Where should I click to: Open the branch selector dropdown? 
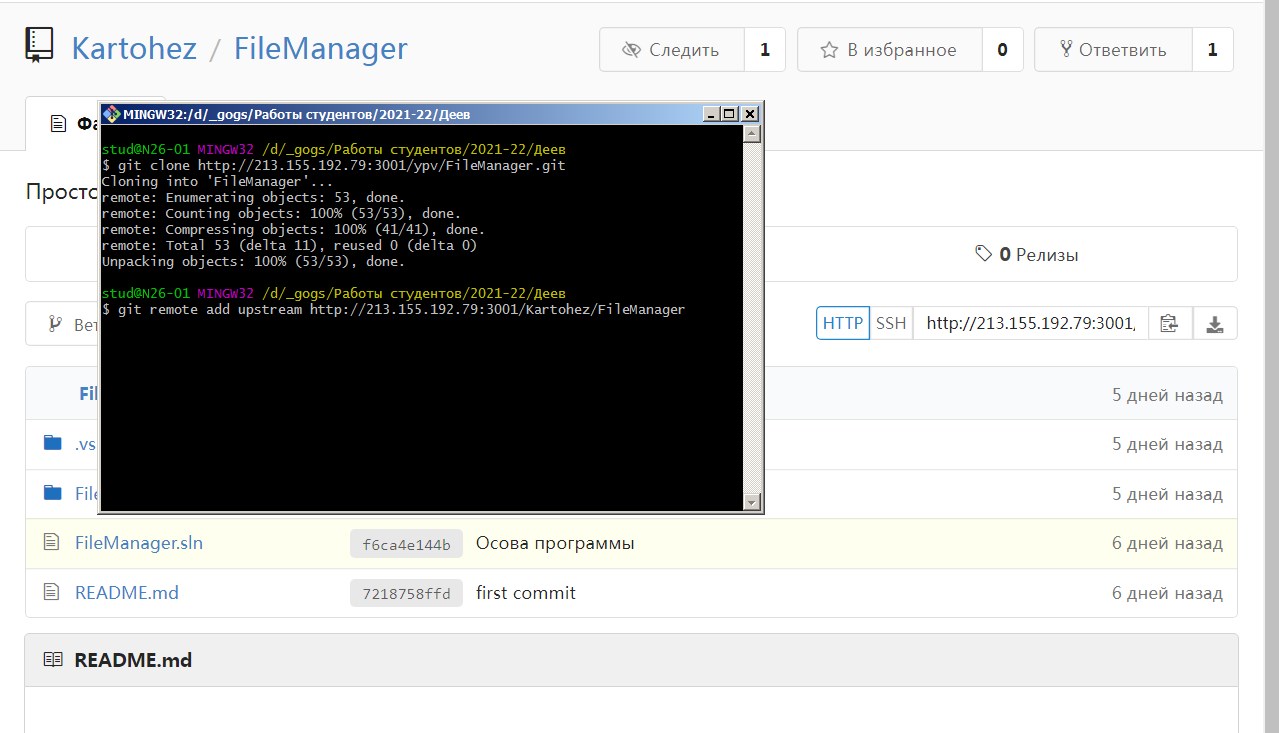pyautogui.click(x=62, y=324)
